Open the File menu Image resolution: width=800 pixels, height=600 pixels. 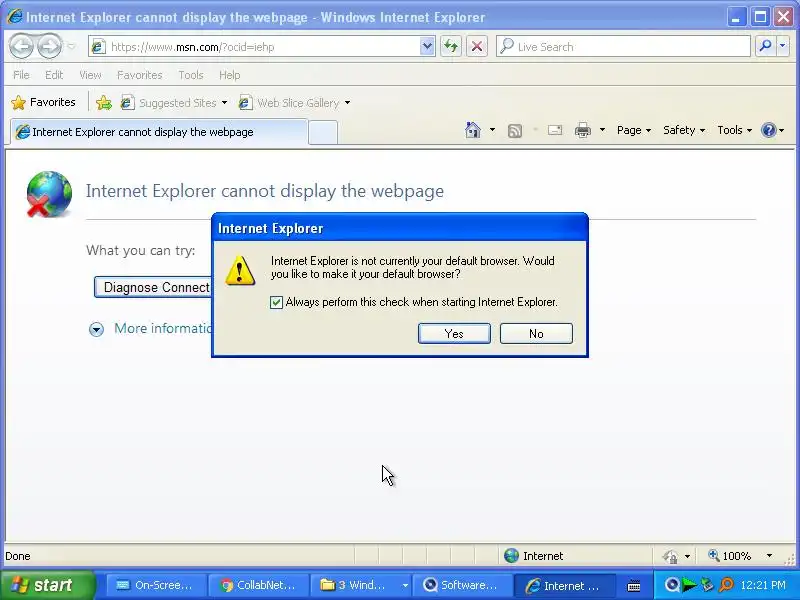click(x=21, y=75)
